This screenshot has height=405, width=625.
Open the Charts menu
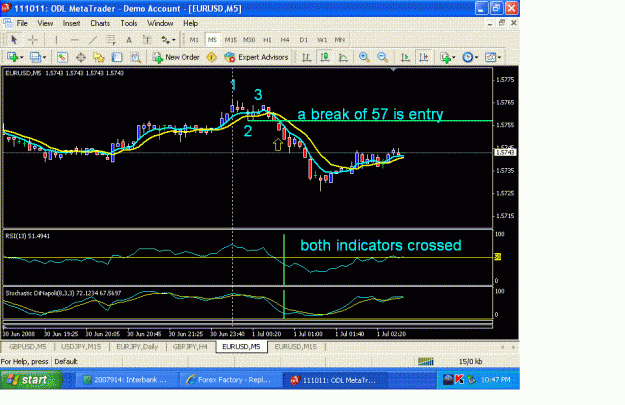click(x=100, y=24)
